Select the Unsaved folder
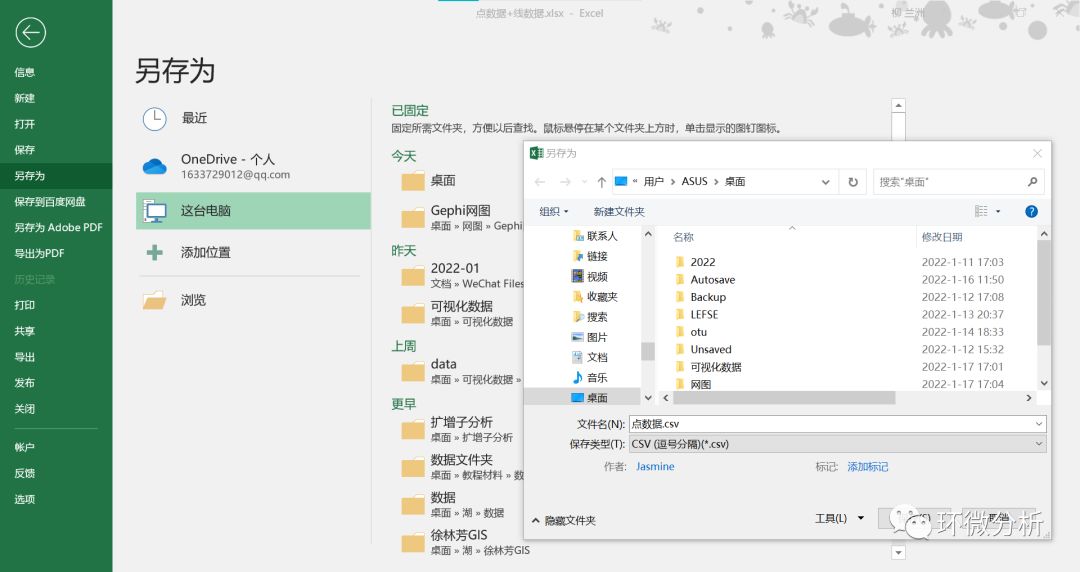The width and height of the screenshot is (1080, 572). tap(711, 349)
